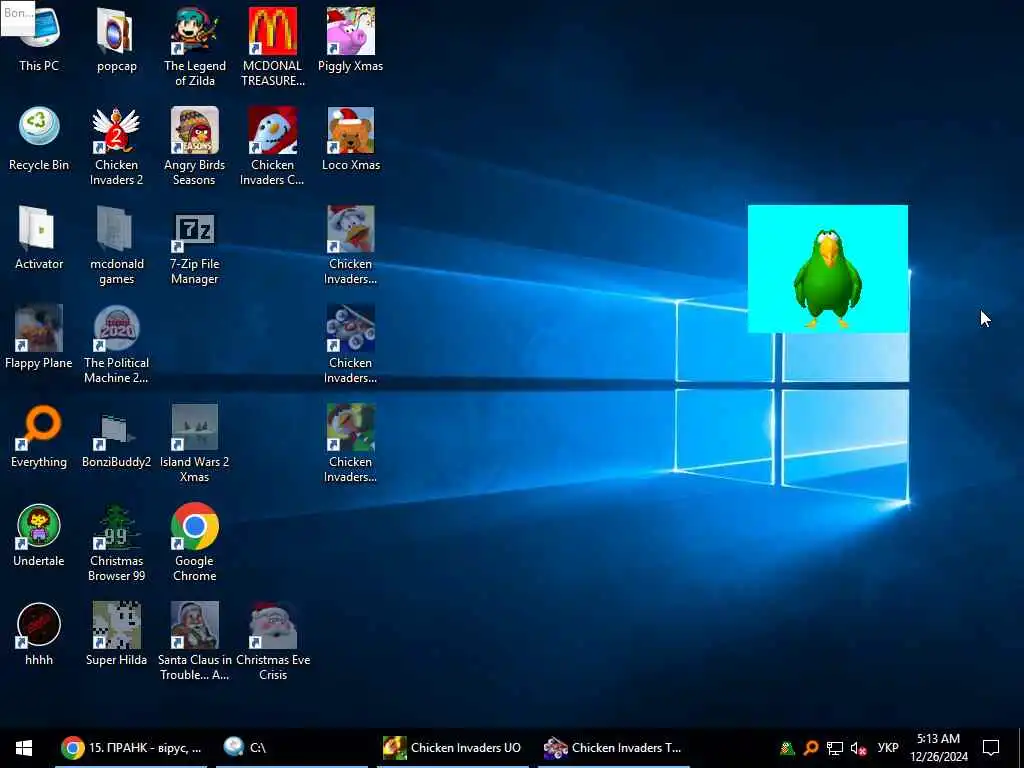The image size is (1024, 768).
Task: Click the green tree tray icon
Action: [x=787, y=748]
